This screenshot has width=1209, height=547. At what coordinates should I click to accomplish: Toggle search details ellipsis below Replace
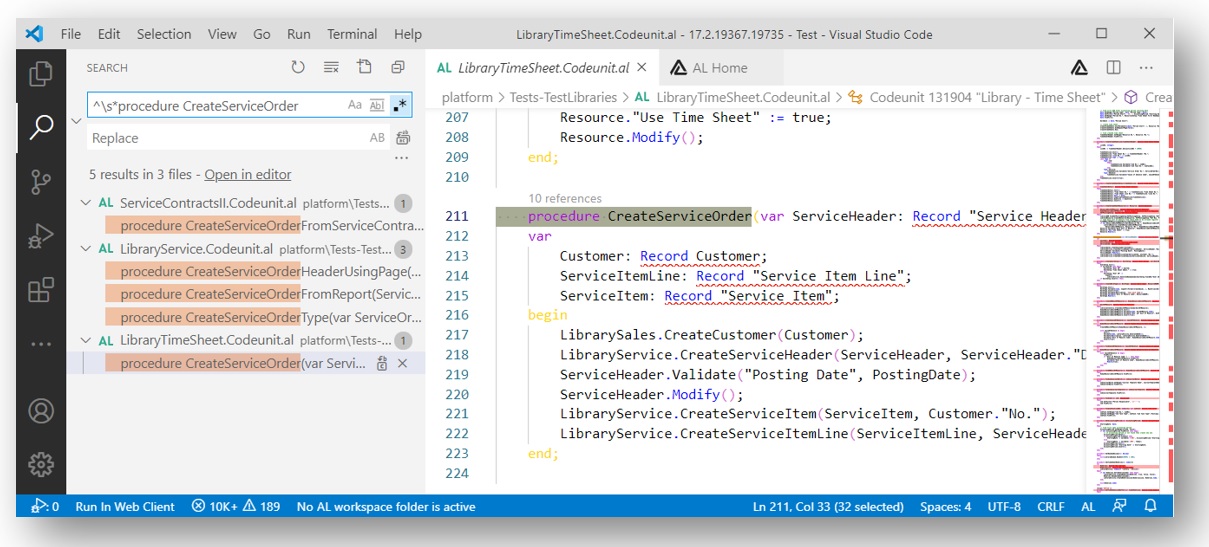tap(402, 158)
